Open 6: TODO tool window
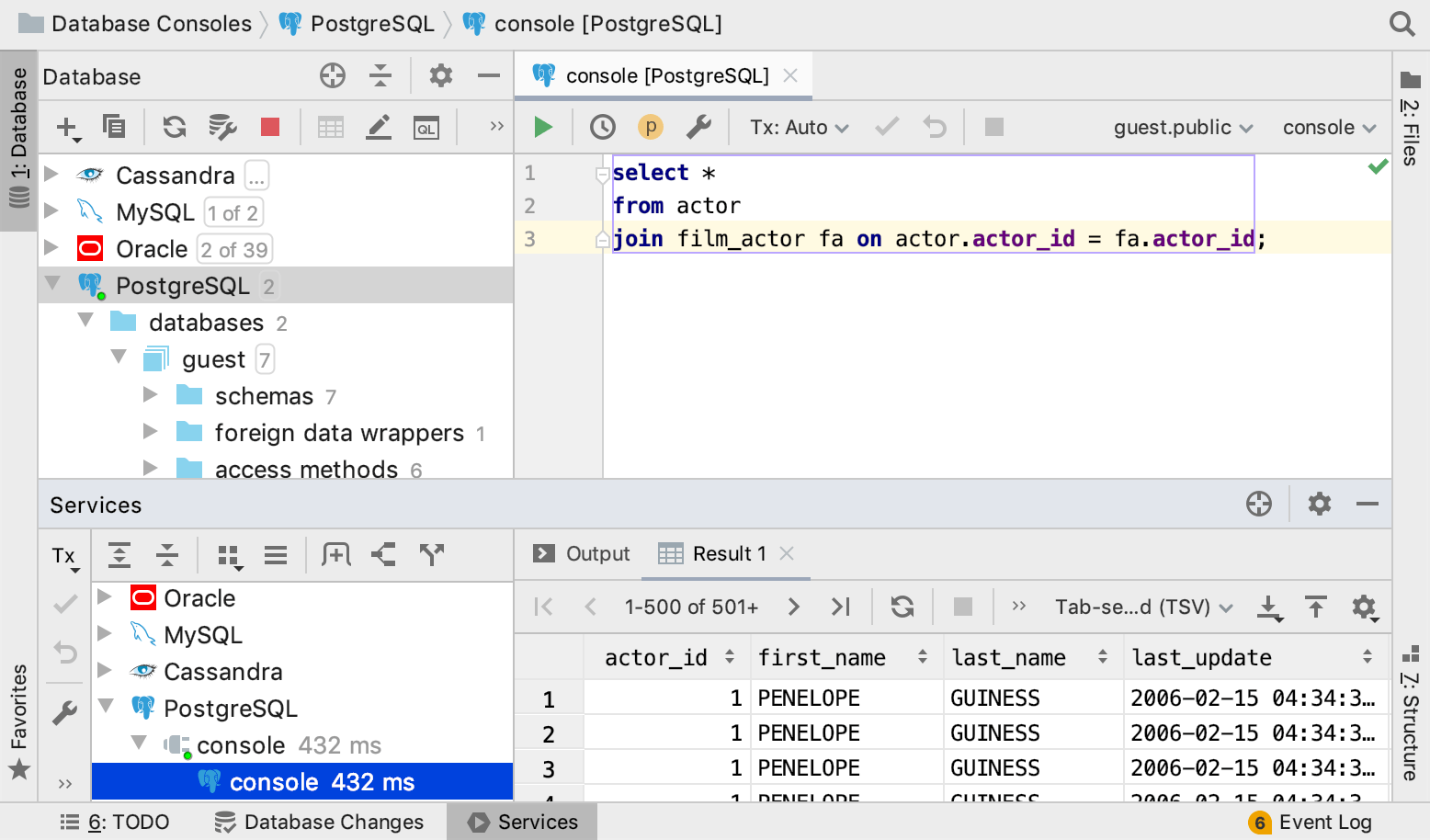The width and height of the screenshot is (1430, 840). pyautogui.click(x=115, y=822)
